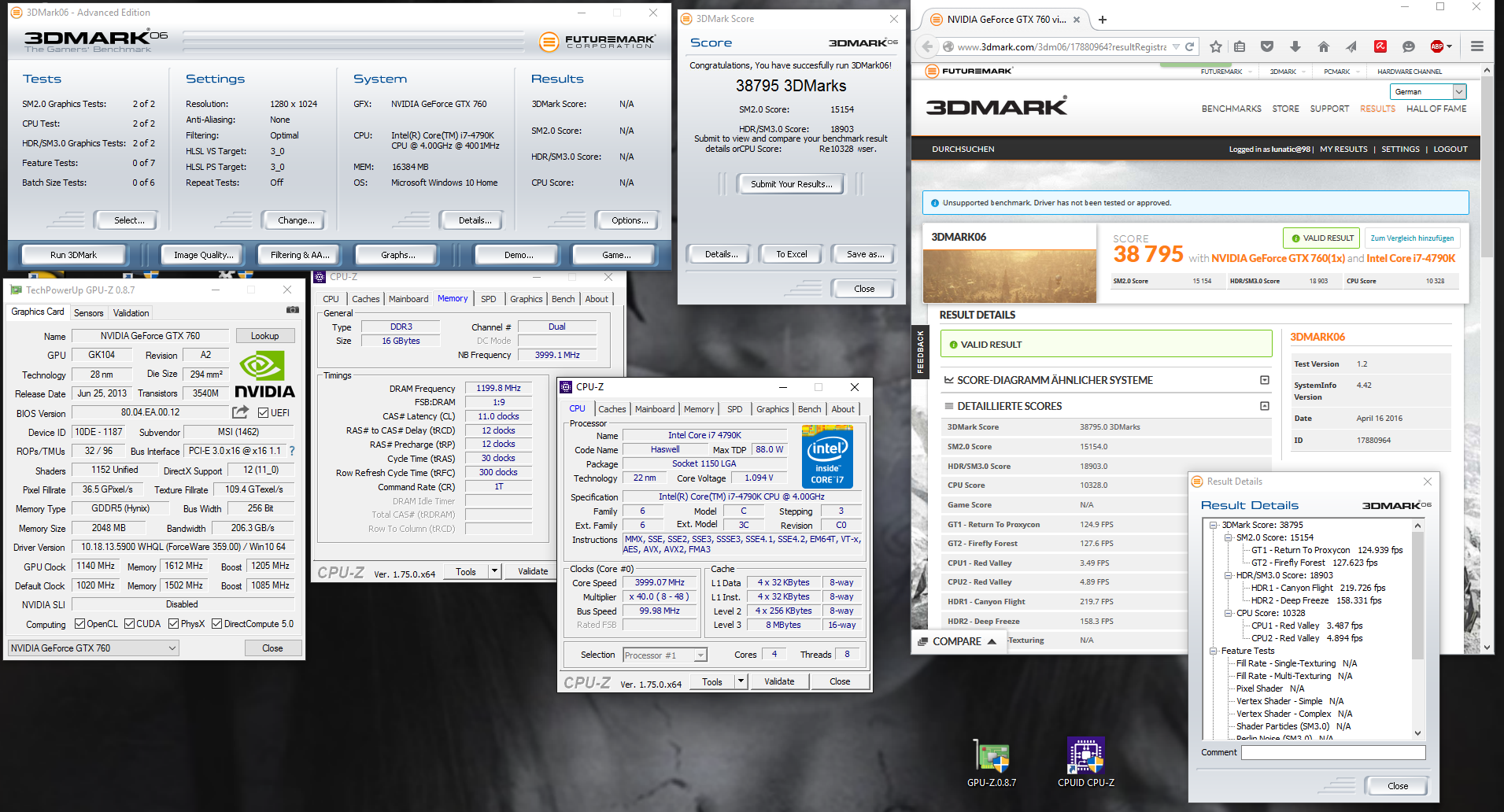Screen dimensions: 1504x812
Task: Export the score with To Excel button
Action: click(791, 254)
